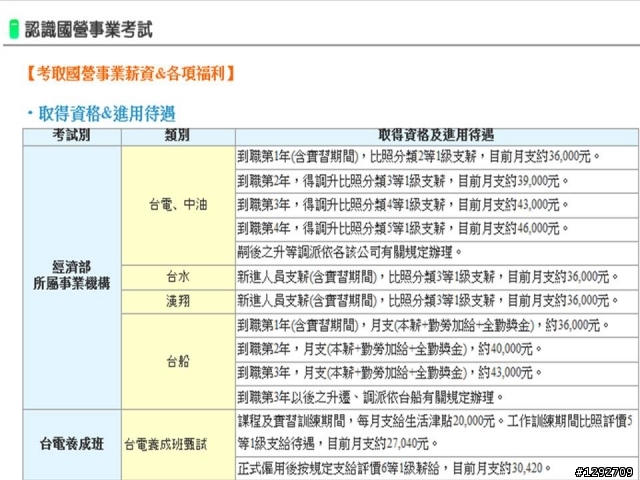Click the row 到職第3年以後之升遷、調派依台船有關規定辦理

coord(437,397)
